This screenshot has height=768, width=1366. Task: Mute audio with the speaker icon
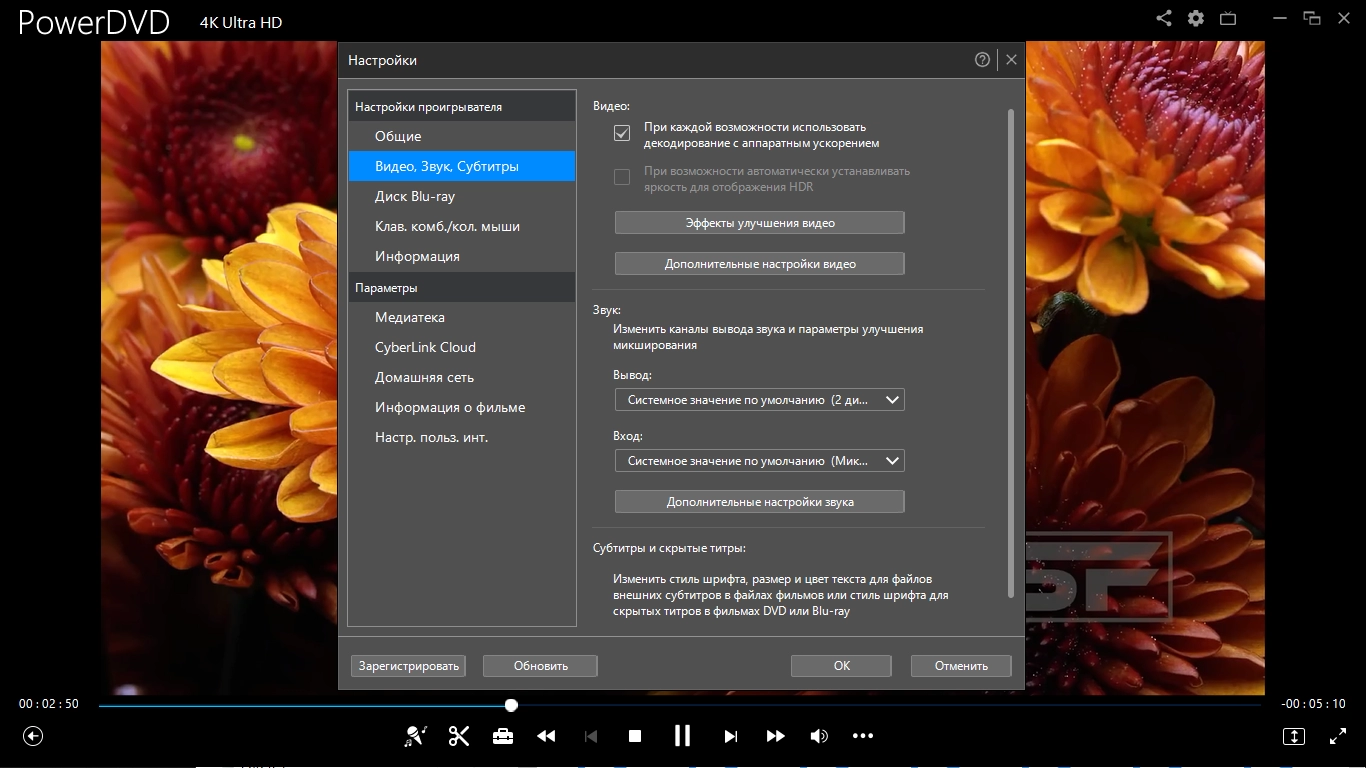click(819, 736)
